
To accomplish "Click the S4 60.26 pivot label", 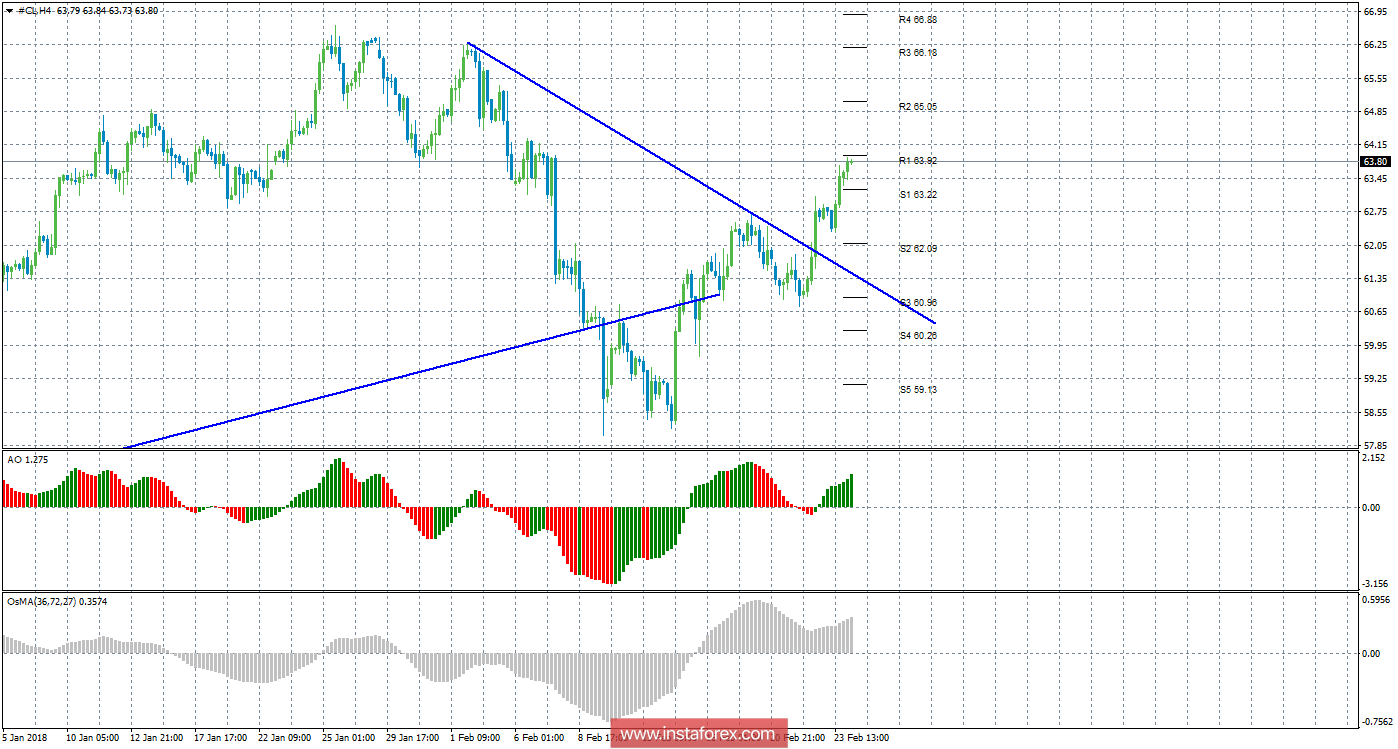I will point(917,335).
